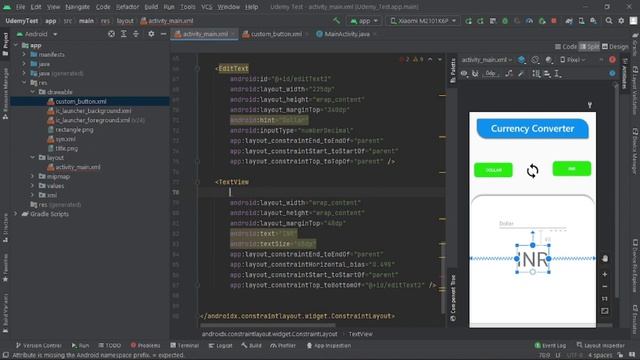640x360 pixels.
Task: Open the Refactor menu
Action: click(127, 7)
